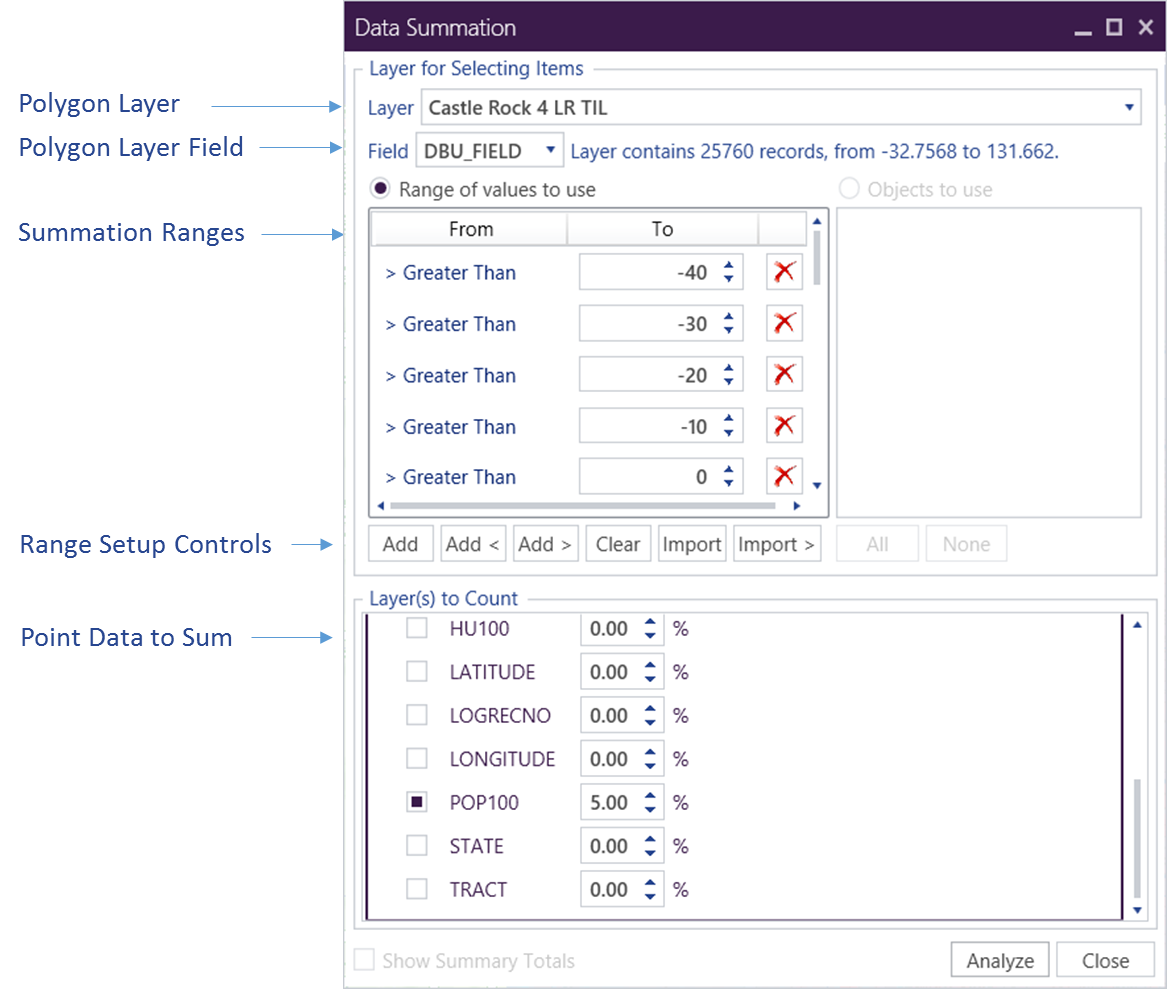Click the -20 value input field

click(648, 375)
